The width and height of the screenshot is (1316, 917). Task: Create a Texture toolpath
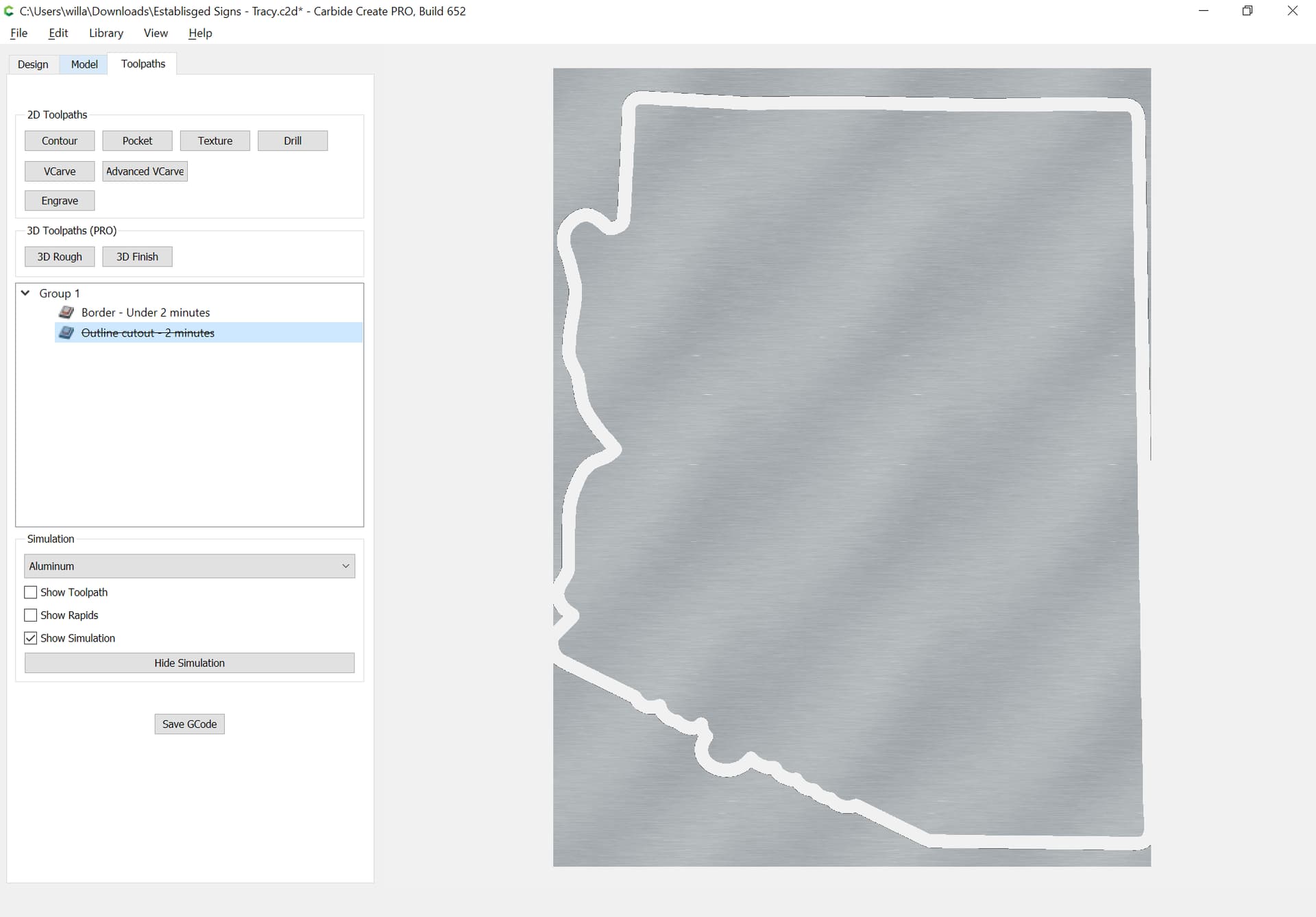(215, 140)
